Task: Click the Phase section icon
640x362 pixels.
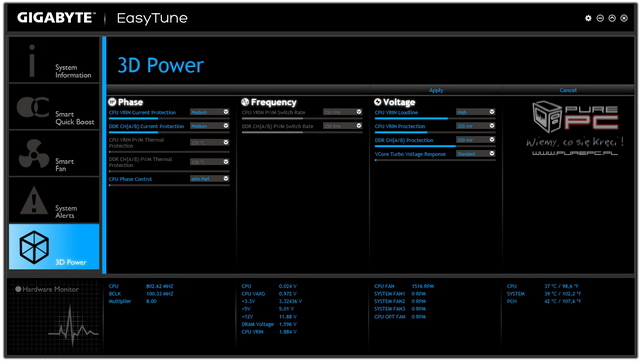Action: (x=112, y=102)
